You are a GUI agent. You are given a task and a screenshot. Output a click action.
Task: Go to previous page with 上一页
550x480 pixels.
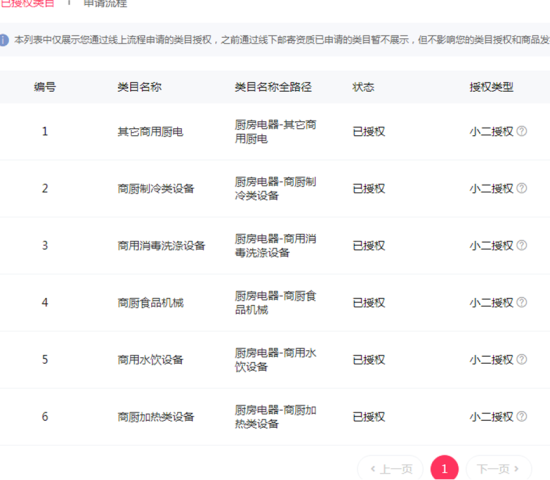point(390,468)
